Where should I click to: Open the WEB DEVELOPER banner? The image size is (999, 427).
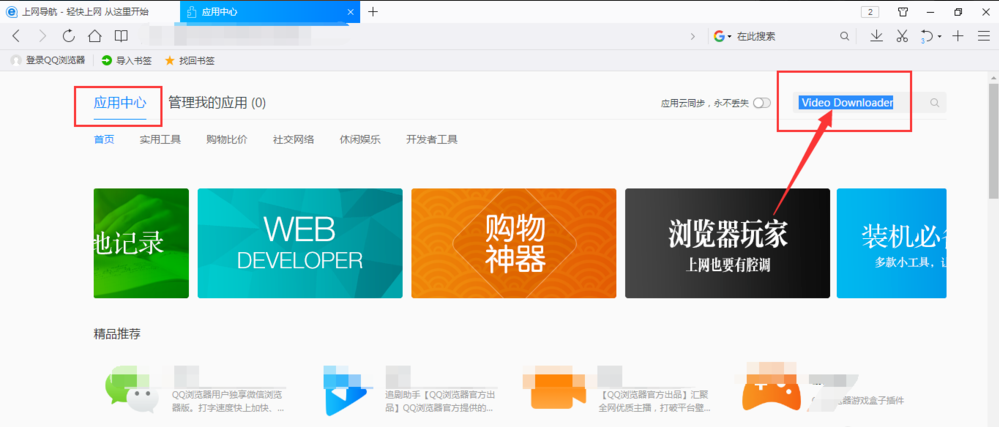[x=300, y=243]
